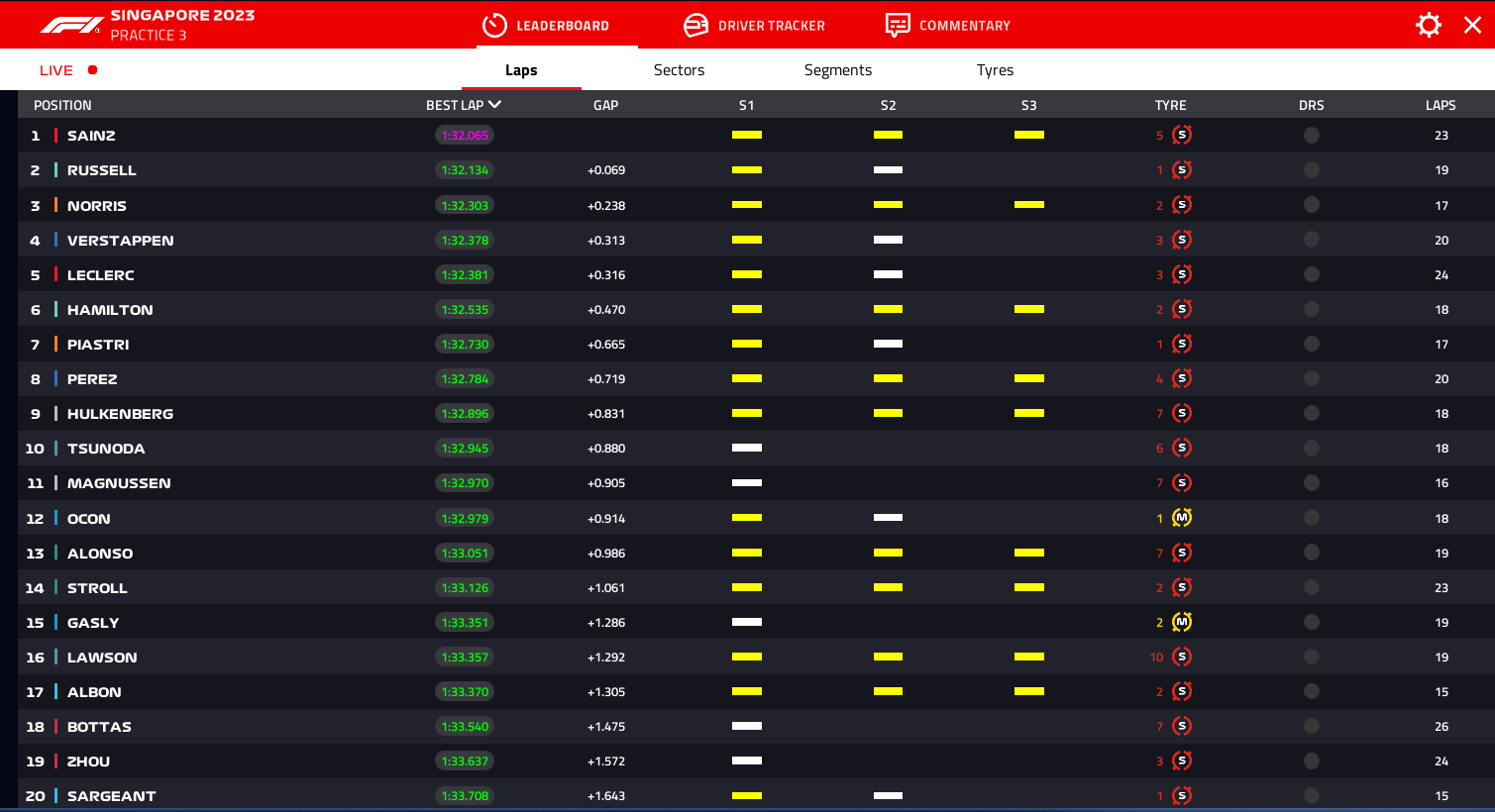This screenshot has height=812, width=1495.
Task: Click Lawson's soft tyre icon
Action: coord(1182,657)
